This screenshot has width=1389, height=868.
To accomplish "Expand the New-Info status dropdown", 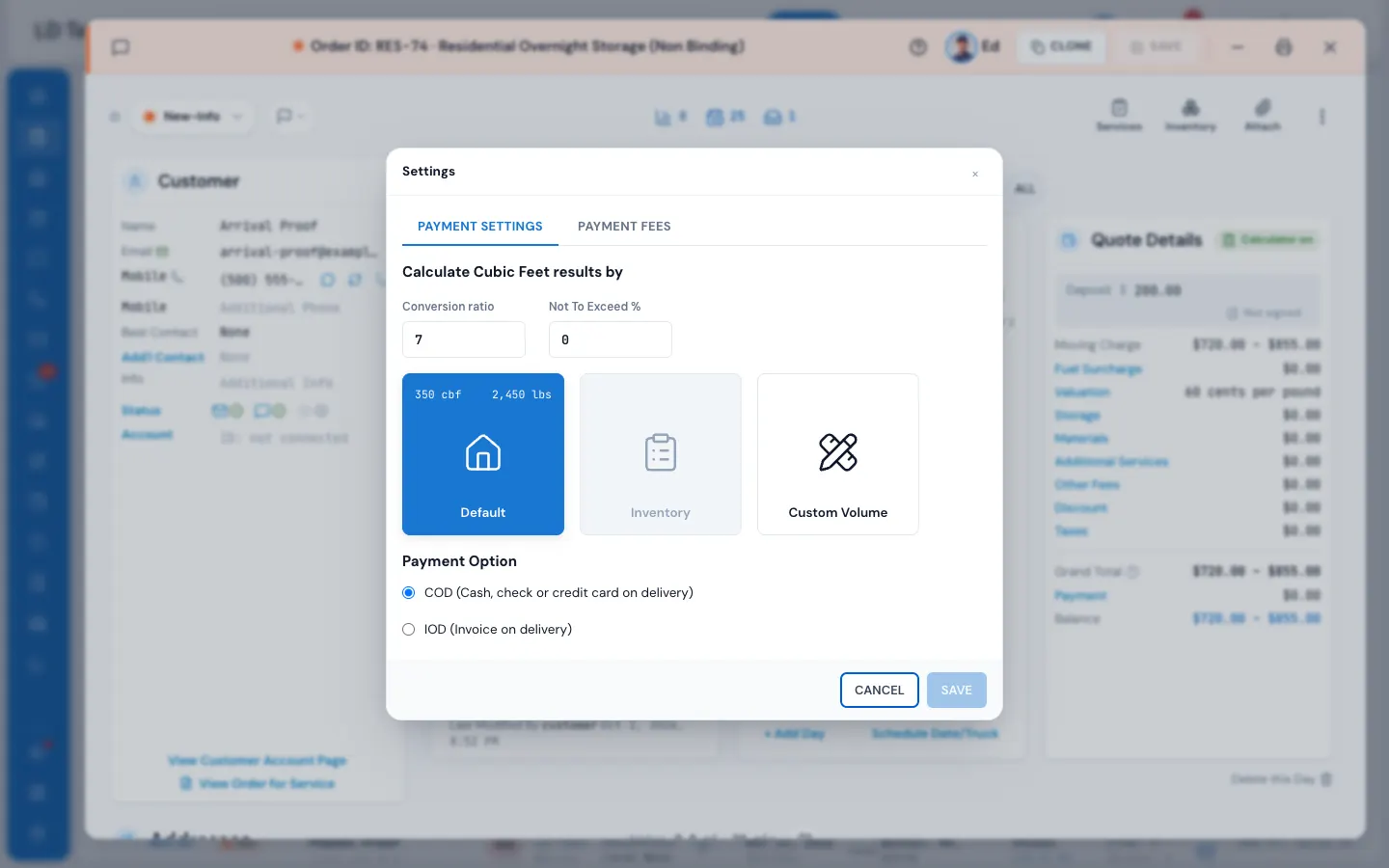I will pos(193,116).
